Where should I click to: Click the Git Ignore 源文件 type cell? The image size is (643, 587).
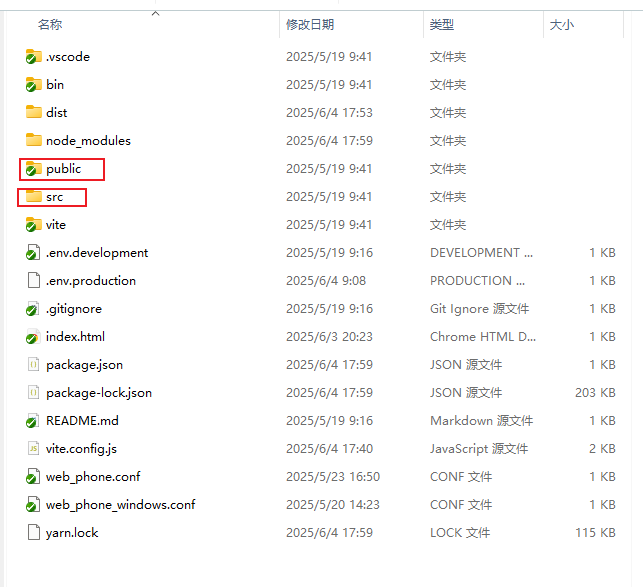(x=479, y=308)
